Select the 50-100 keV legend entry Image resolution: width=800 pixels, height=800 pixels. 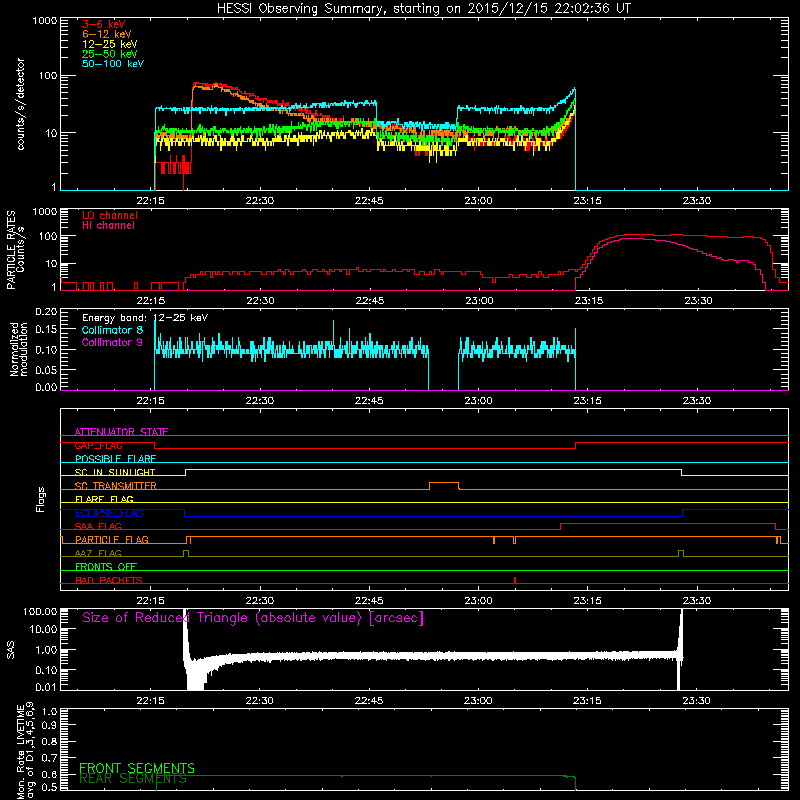[x=113, y=64]
